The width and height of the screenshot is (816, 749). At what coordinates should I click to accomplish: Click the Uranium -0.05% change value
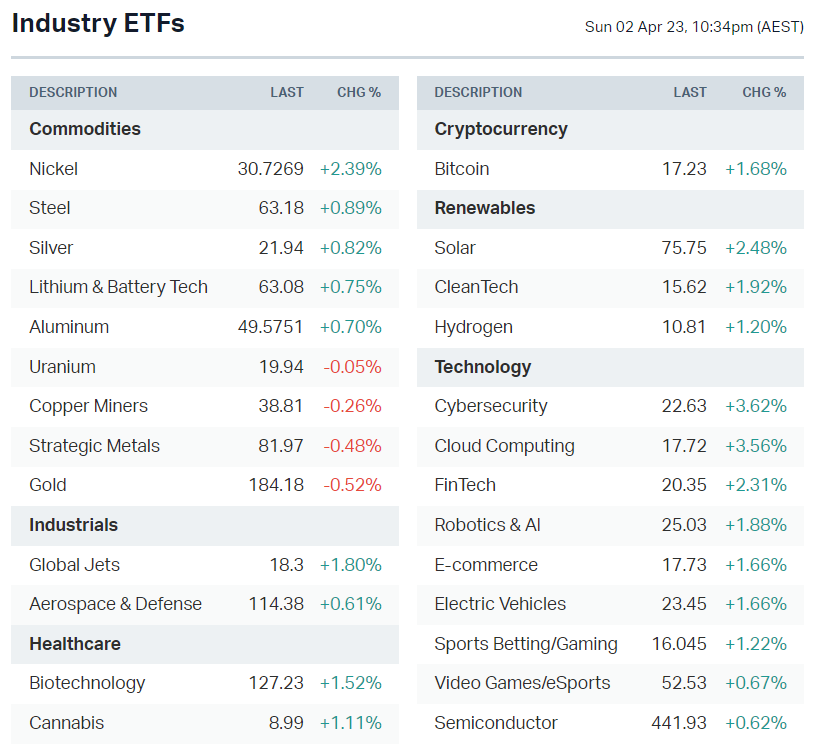[352, 367]
